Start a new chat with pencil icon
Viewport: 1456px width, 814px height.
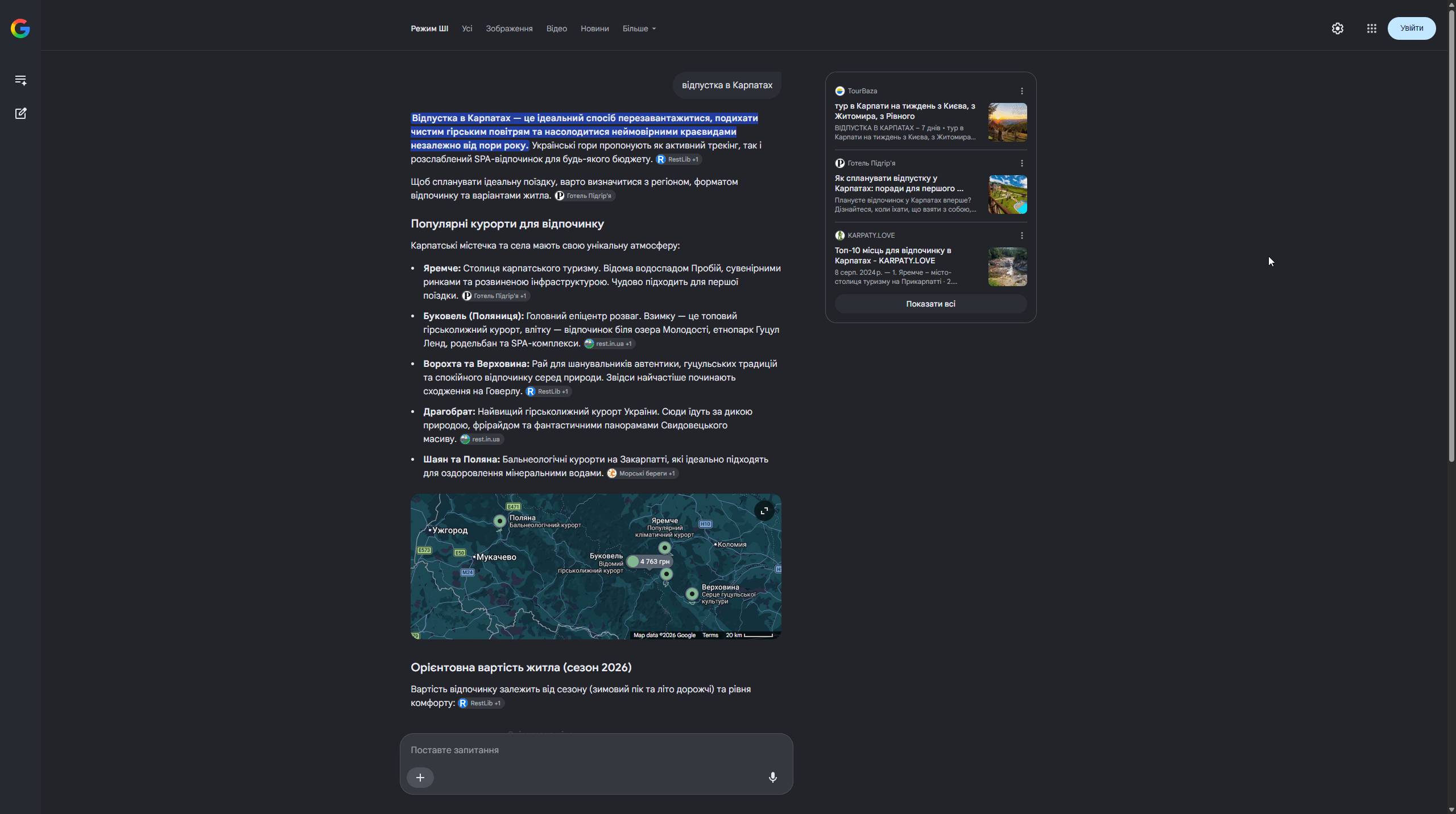(20, 113)
